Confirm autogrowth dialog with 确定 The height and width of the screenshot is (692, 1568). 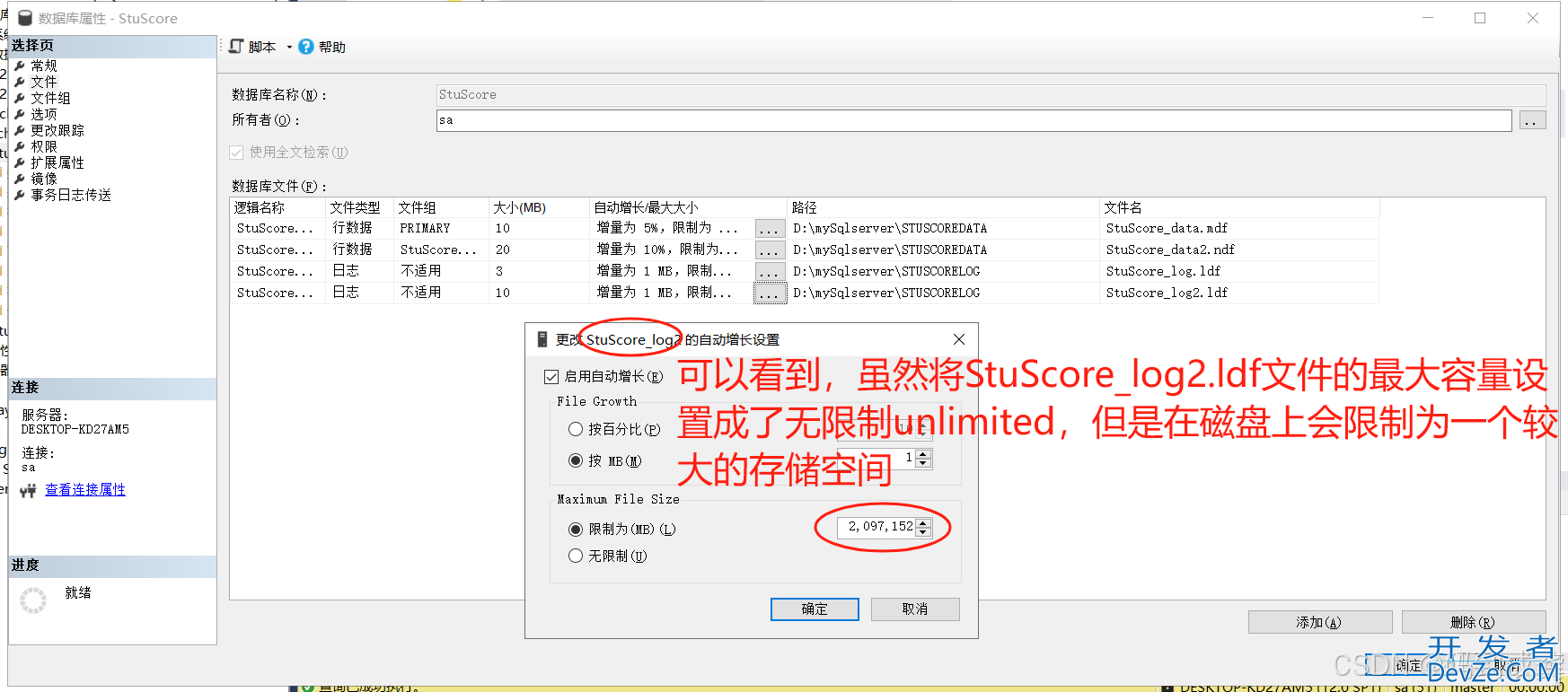tap(815, 609)
